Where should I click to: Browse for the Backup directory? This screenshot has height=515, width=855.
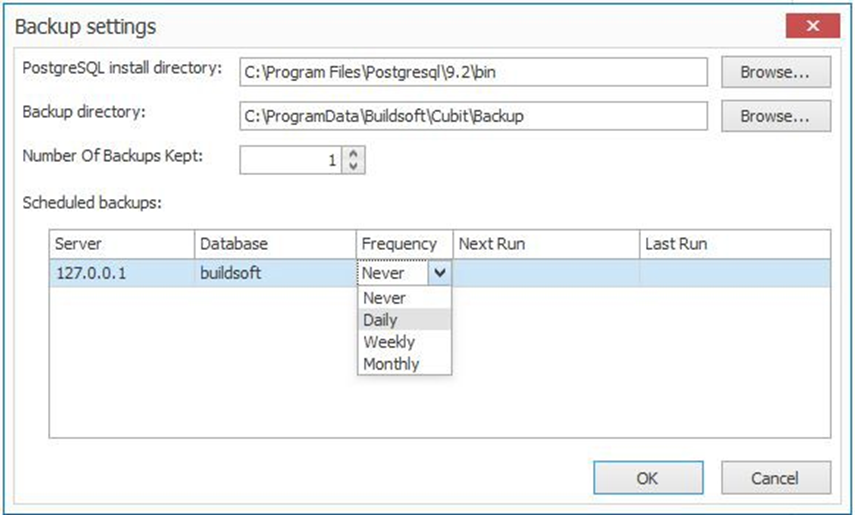(776, 116)
